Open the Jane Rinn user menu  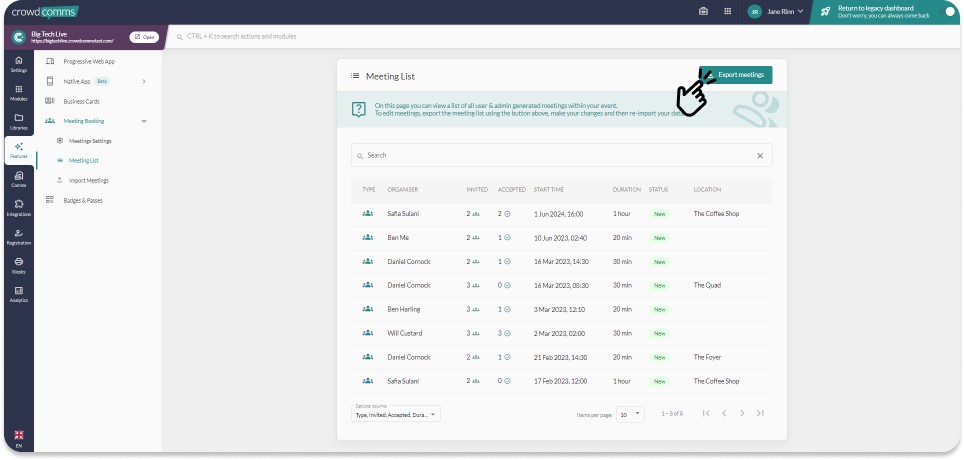click(x=776, y=12)
